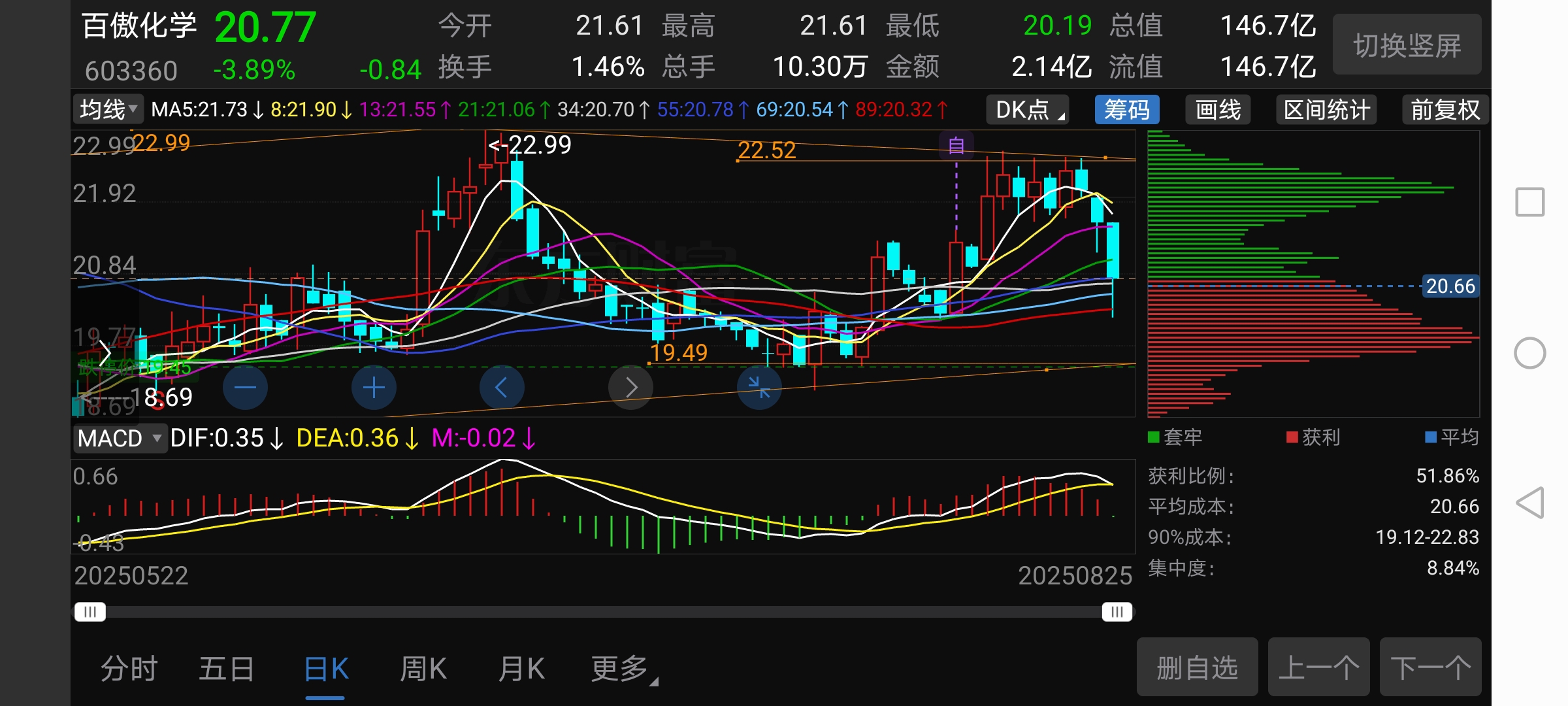This screenshot has width=1568, height=706.
Task: Tap the zoom in plus icon
Action: click(x=374, y=388)
